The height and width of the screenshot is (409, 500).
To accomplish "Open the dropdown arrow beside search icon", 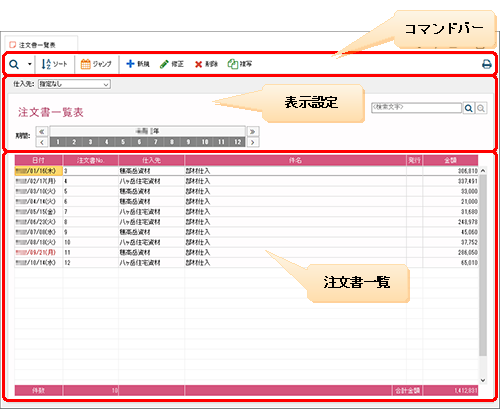I will click(x=30, y=64).
